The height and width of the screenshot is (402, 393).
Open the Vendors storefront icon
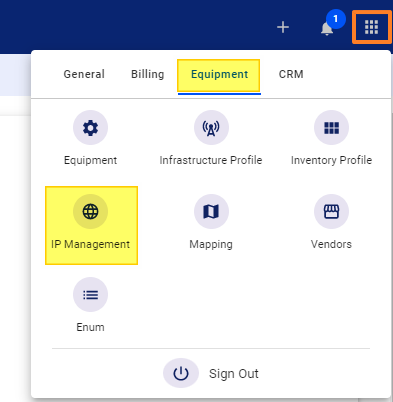[331, 211]
